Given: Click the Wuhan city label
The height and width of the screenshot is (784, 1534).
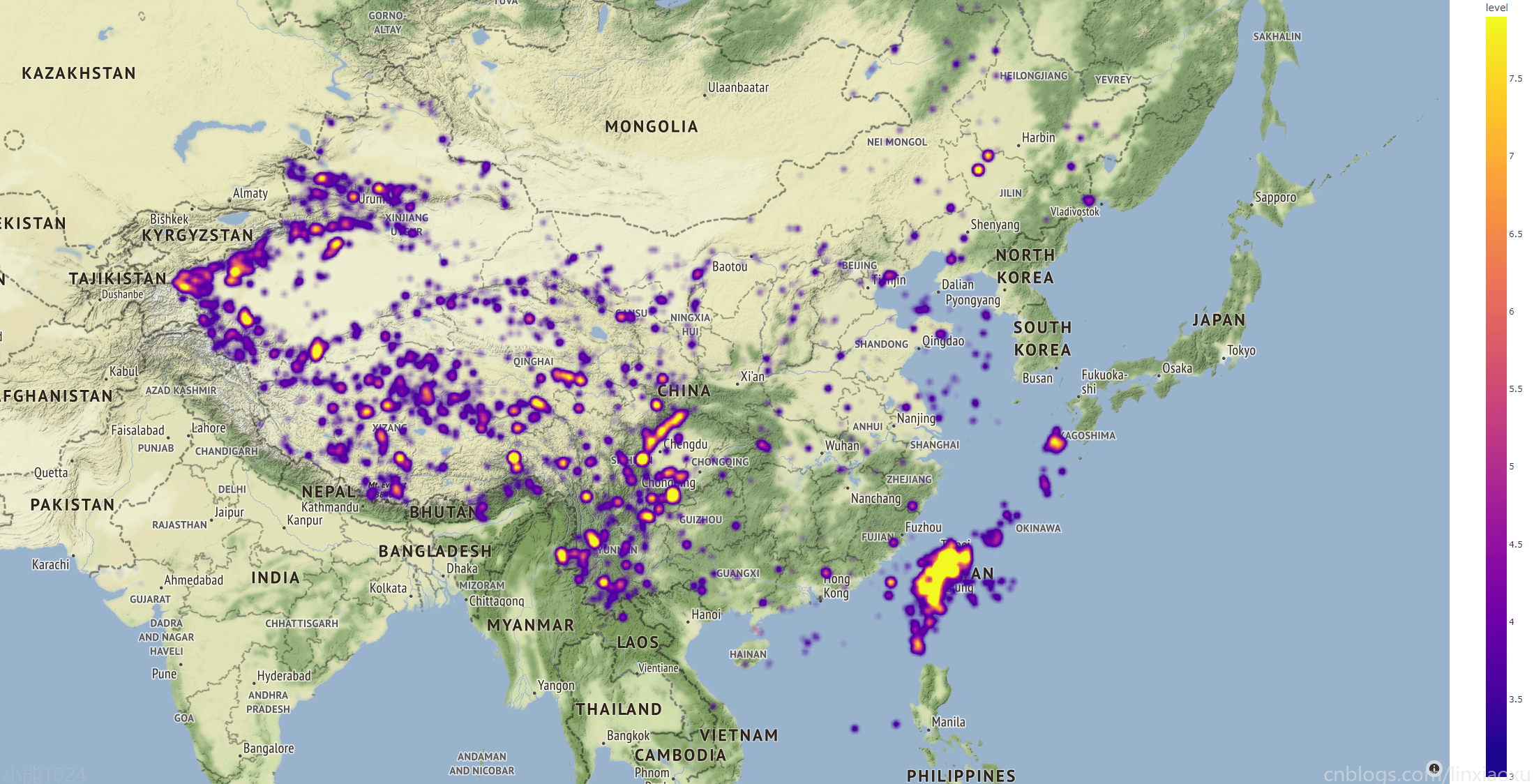Looking at the screenshot, I should click(842, 446).
